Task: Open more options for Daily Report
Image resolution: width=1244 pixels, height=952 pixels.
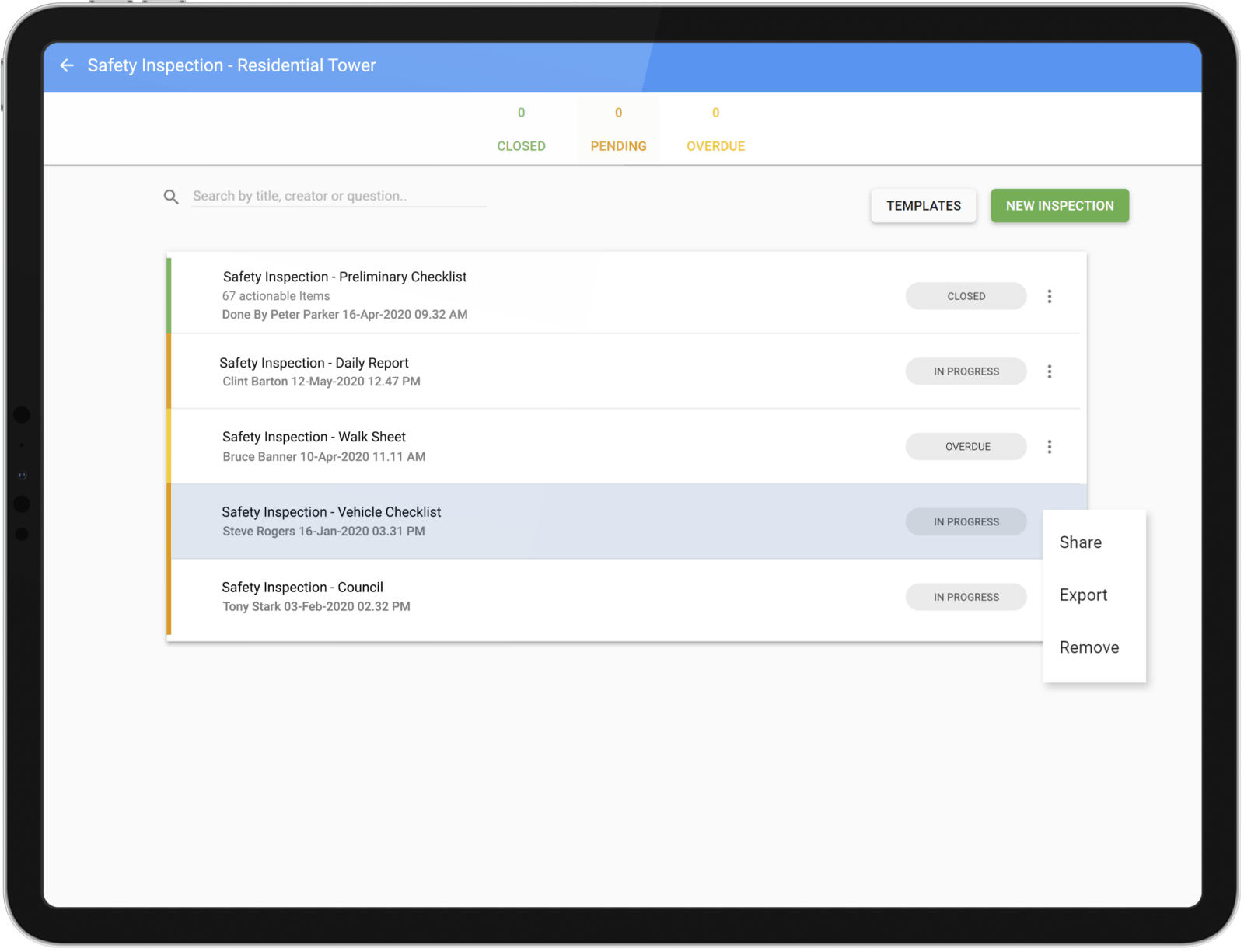Action: tap(1049, 371)
